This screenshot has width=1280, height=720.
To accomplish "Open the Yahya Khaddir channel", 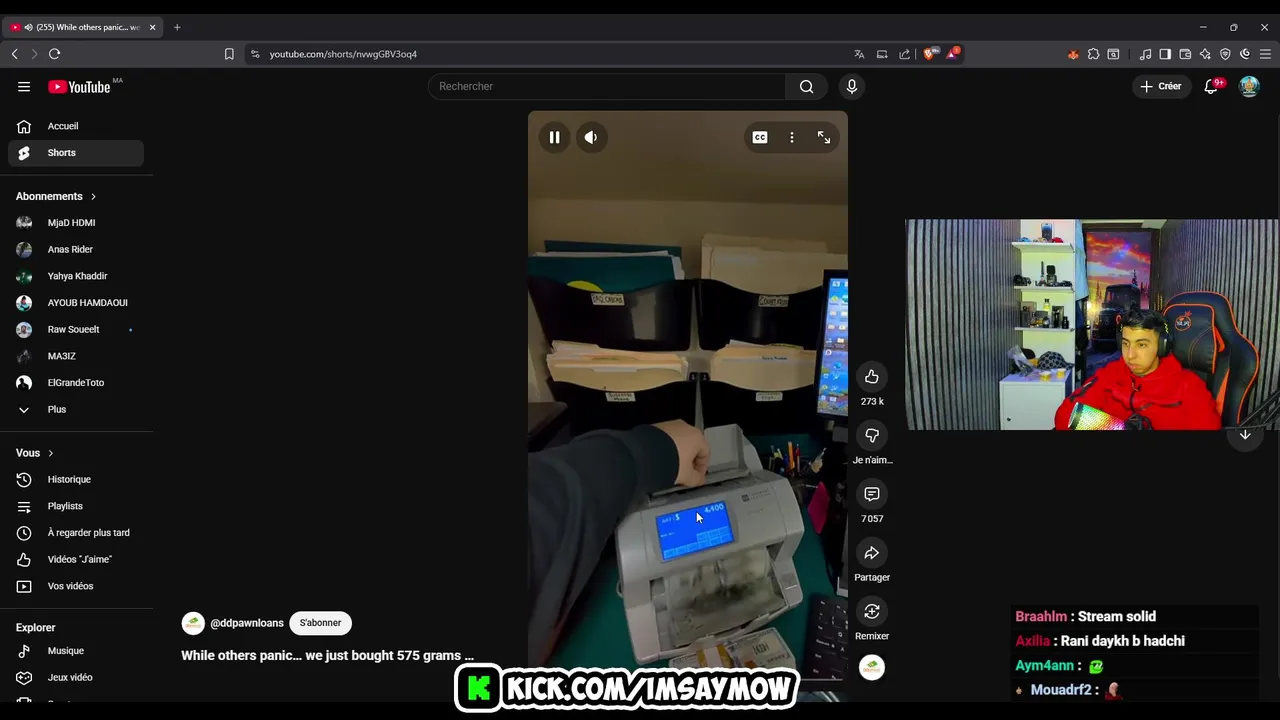I will (76, 276).
